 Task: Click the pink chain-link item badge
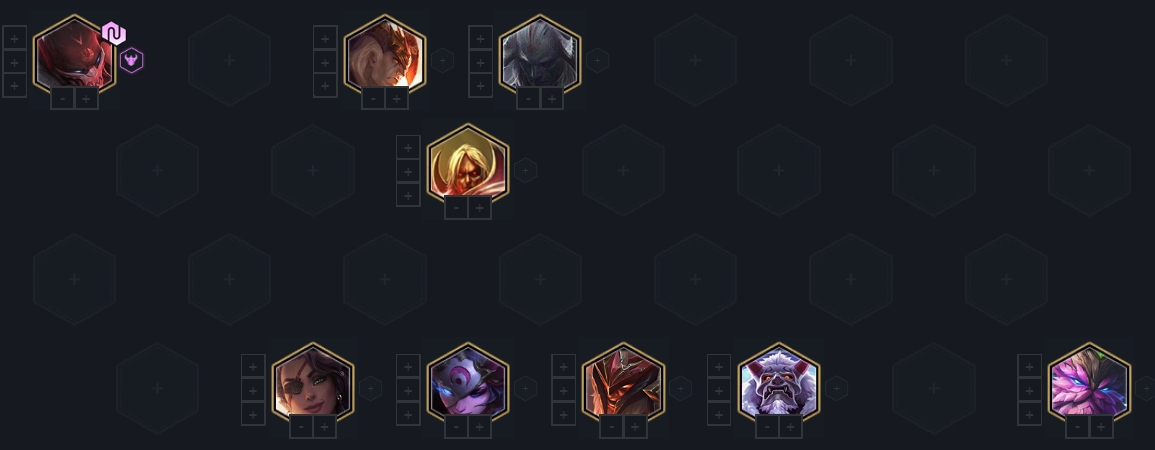pyautogui.click(x=113, y=33)
